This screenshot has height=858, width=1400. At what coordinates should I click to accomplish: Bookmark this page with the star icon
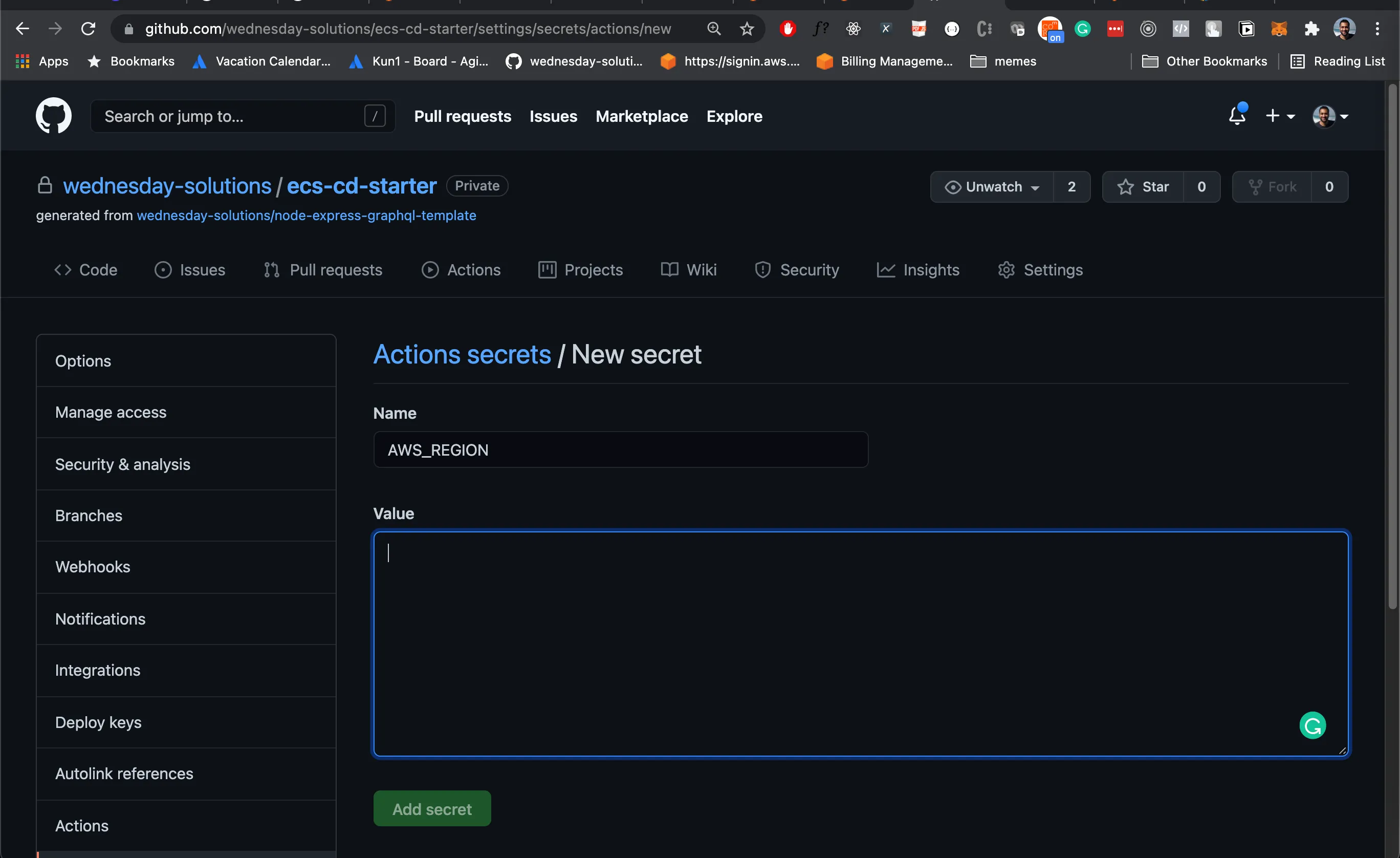747,29
